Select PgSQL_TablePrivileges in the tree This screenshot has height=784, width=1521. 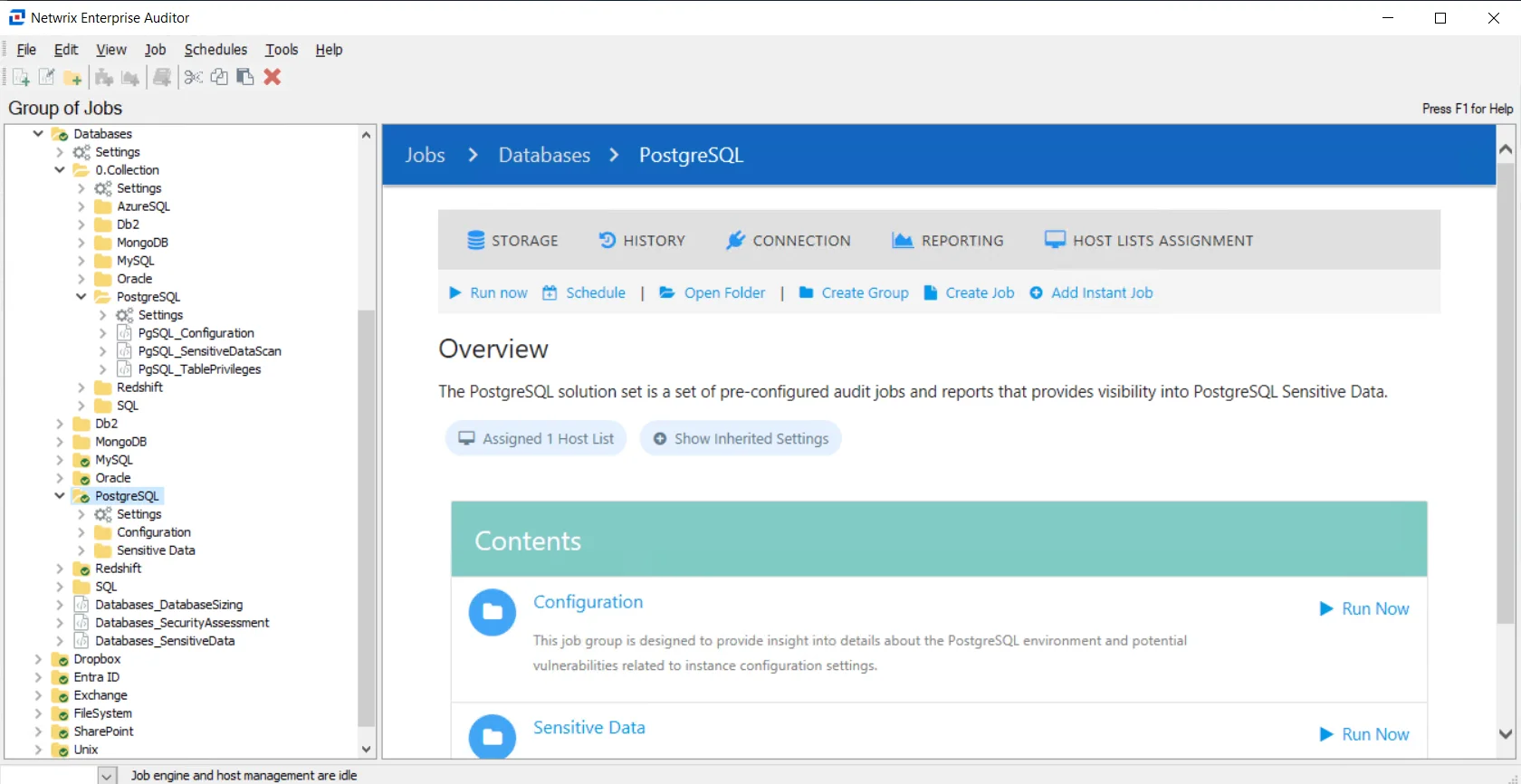199,369
